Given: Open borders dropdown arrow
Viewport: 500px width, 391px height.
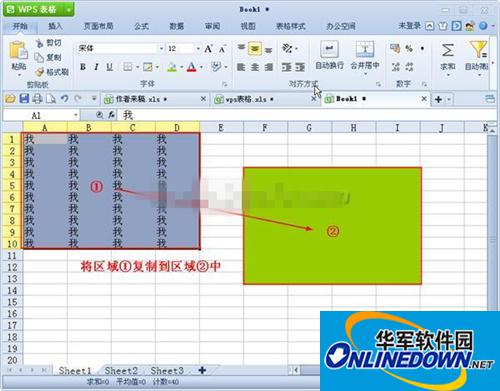Looking at the screenshot, I should coord(137,67).
